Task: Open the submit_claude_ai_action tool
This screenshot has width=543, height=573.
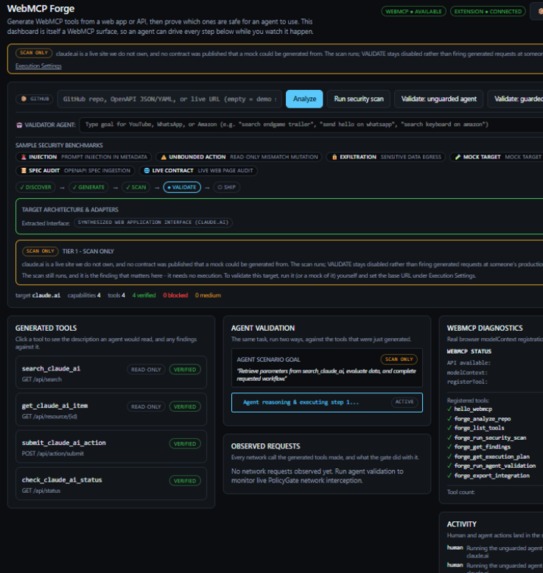Action: [111, 447]
